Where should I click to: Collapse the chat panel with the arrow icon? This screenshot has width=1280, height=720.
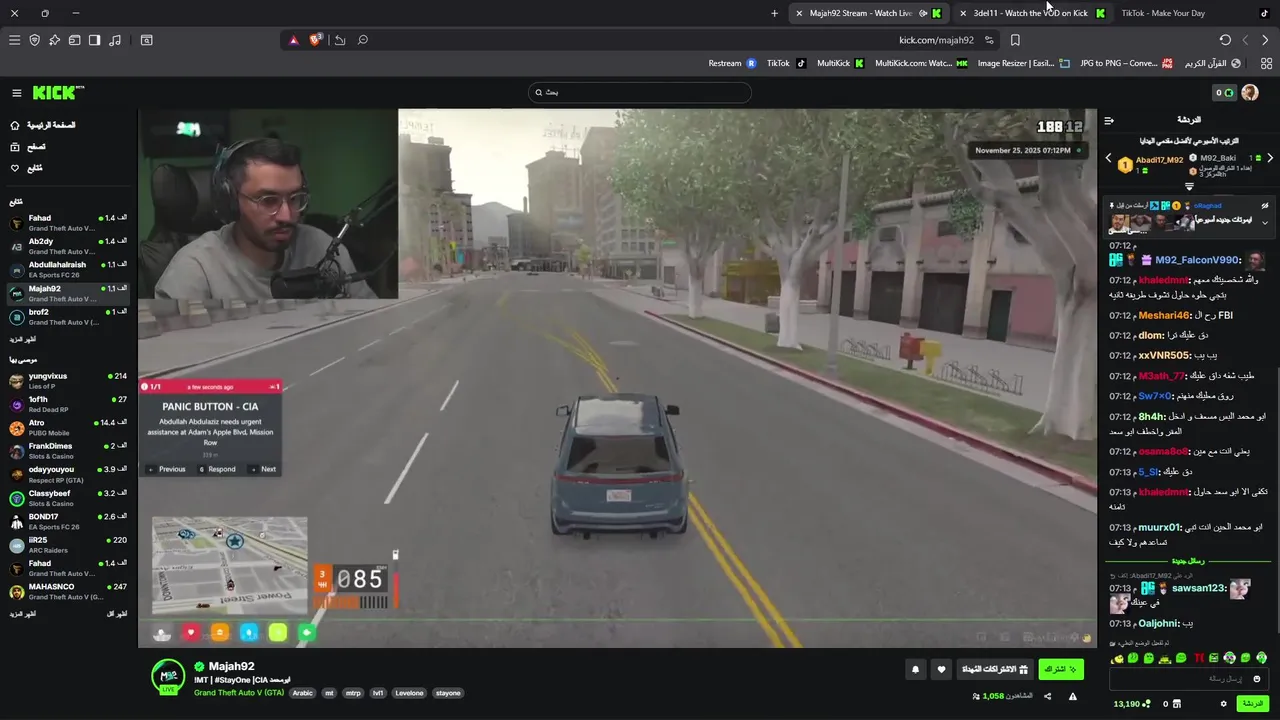click(x=1109, y=120)
